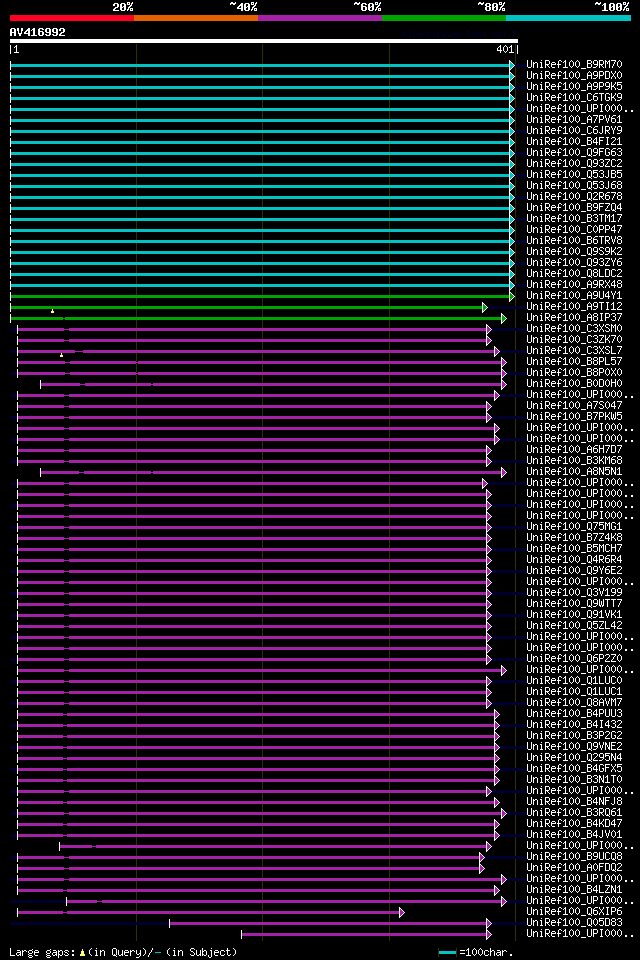Select UniRef100_C3XSM0 hit
This screenshot has height=960, width=640.
tap(574, 329)
